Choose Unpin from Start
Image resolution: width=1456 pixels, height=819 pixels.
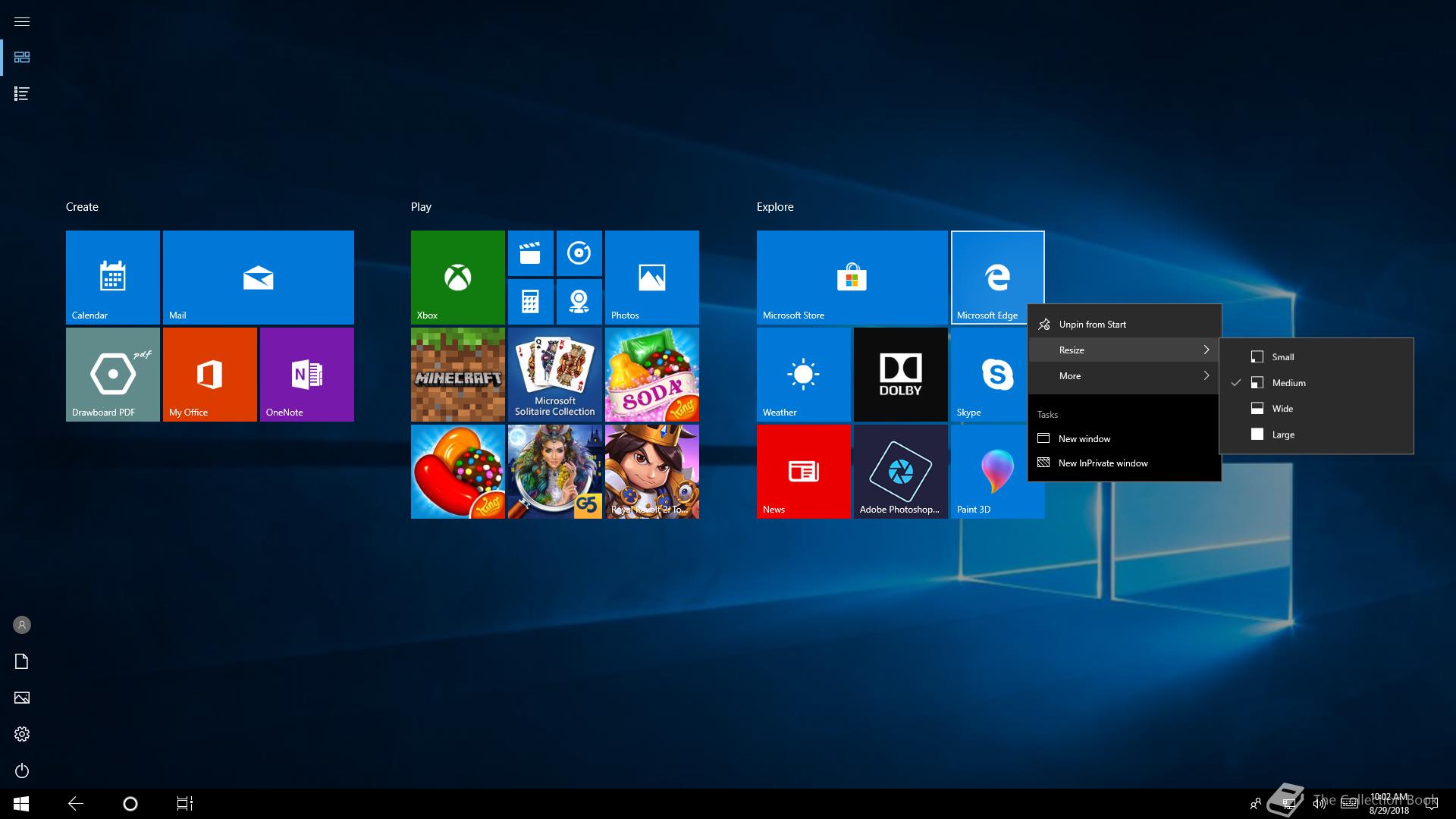coord(1125,325)
